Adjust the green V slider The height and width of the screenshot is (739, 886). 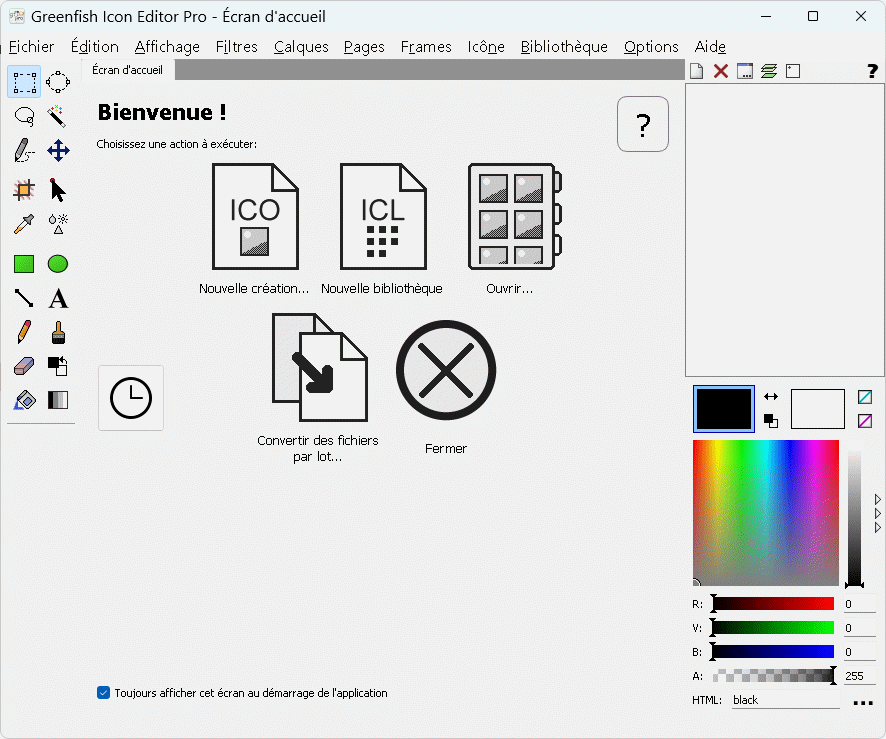[774, 628]
